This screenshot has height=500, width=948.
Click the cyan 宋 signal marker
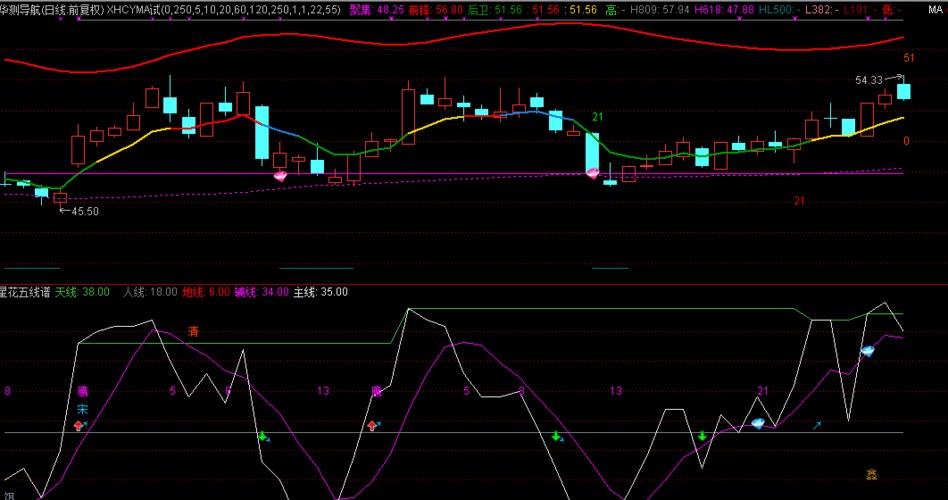tap(82, 411)
